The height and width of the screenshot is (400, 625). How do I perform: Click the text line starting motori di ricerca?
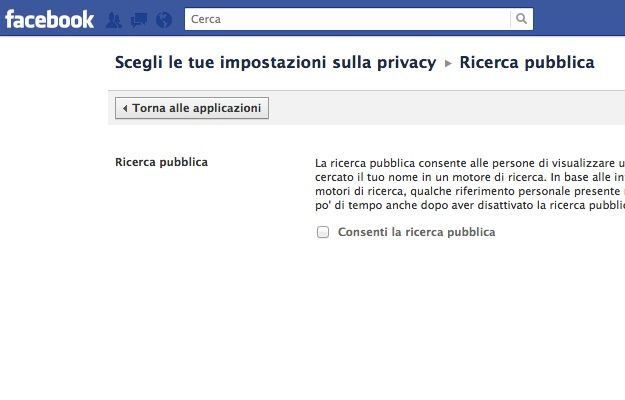click(470, 191)
